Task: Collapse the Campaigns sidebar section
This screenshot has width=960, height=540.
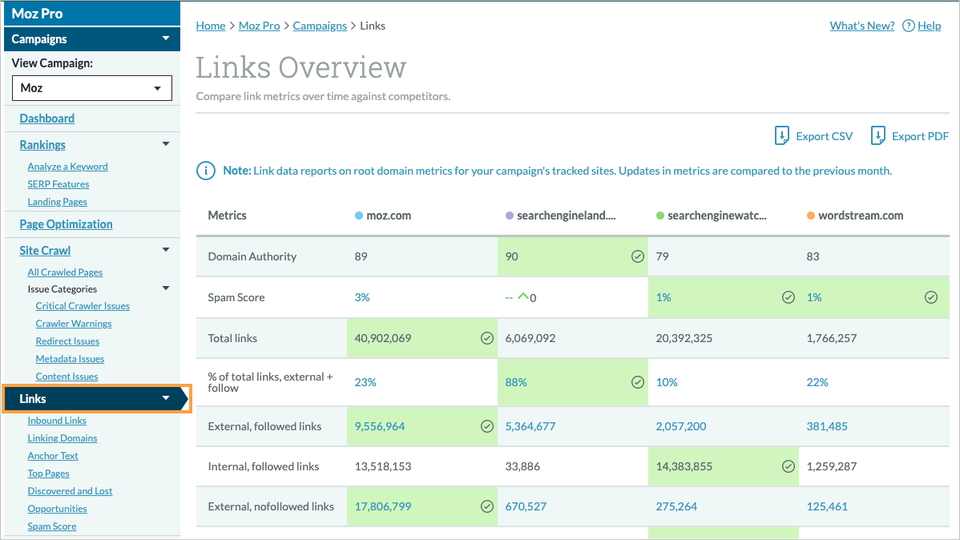Action: [x=166, y=39]
